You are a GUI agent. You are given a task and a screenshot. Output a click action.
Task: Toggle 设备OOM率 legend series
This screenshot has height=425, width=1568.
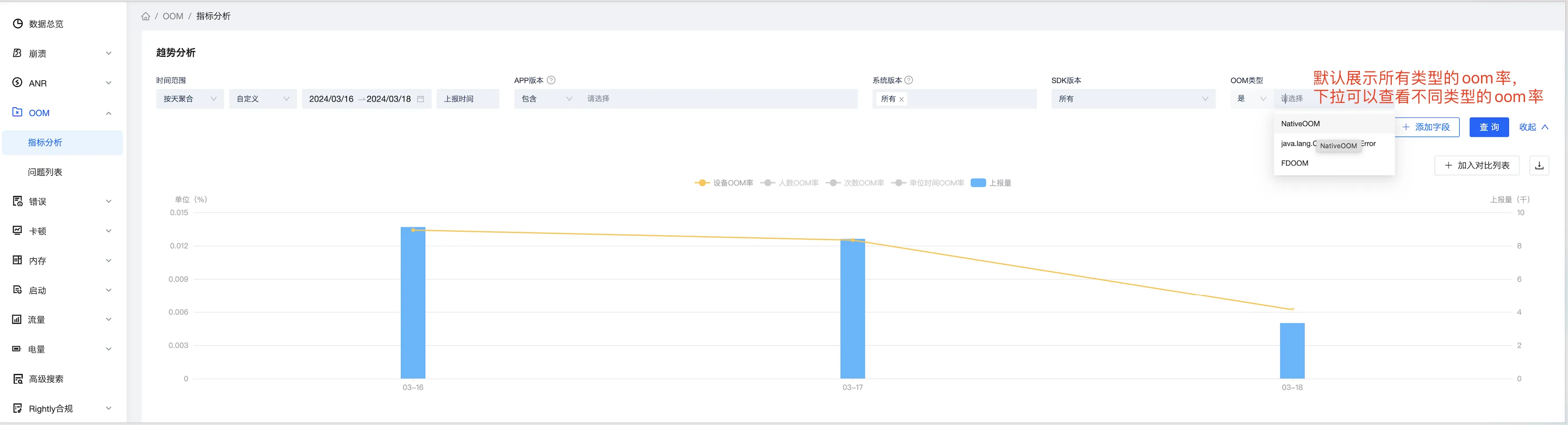[723, 183]
